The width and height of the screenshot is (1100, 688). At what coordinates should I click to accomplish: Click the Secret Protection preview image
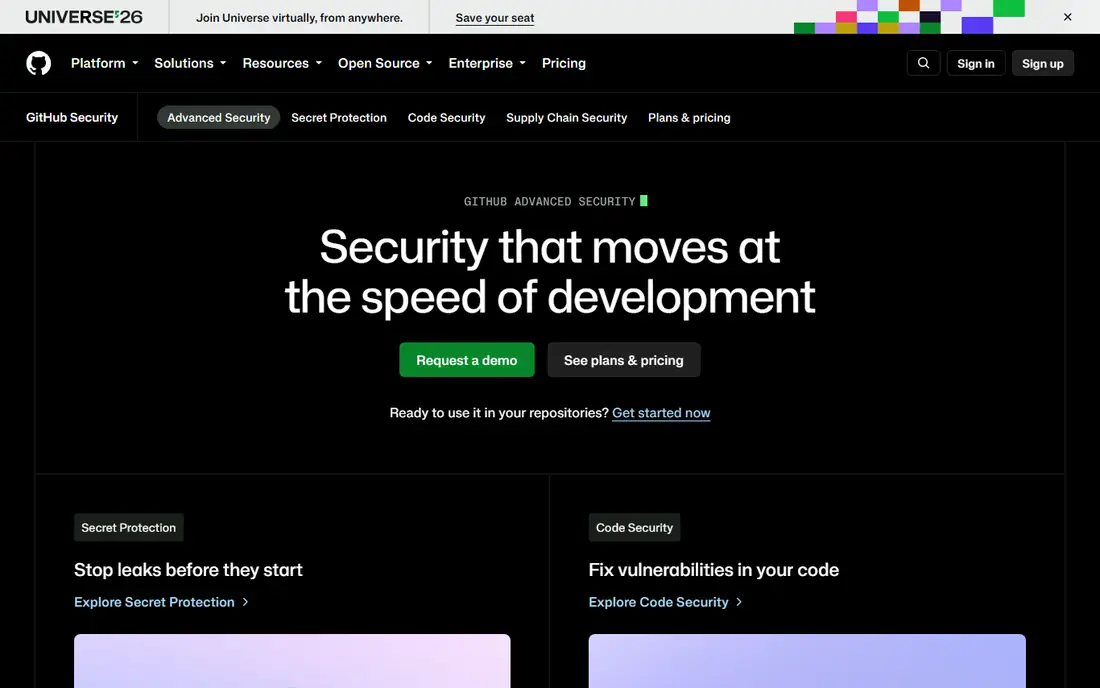pyautogui.click(x=292, y=661)
